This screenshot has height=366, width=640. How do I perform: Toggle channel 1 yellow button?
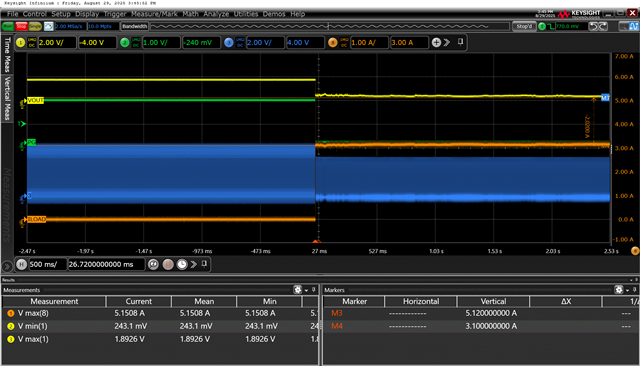tap(20, 42)
